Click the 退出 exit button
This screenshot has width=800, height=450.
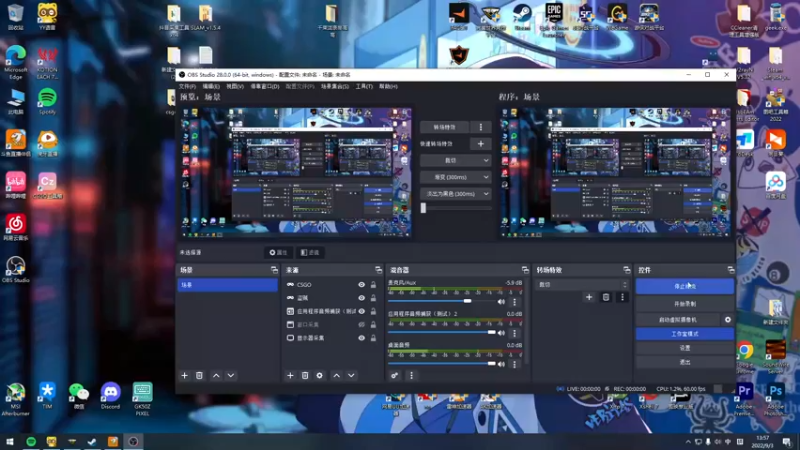coord(685,362)
